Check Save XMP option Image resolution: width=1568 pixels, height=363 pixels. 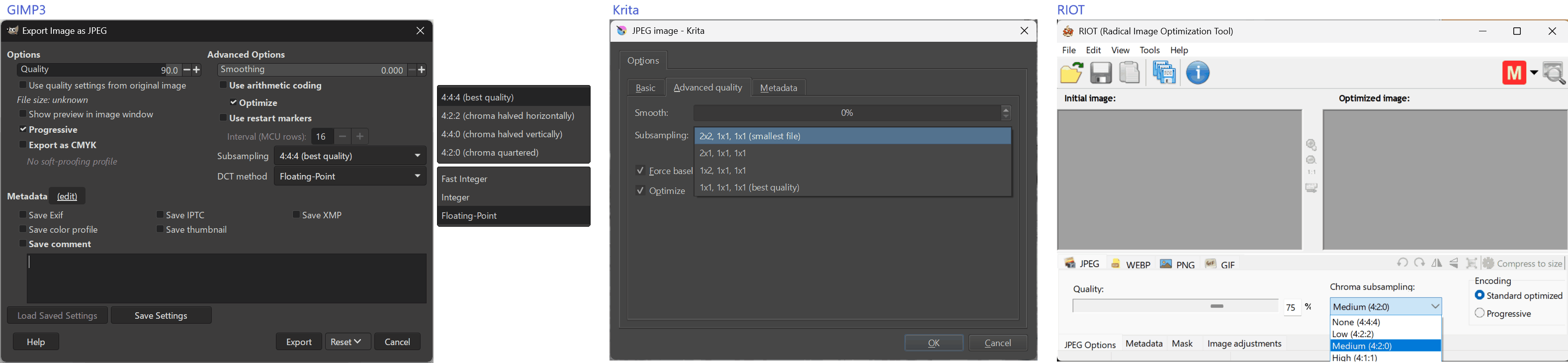(296, 214)
